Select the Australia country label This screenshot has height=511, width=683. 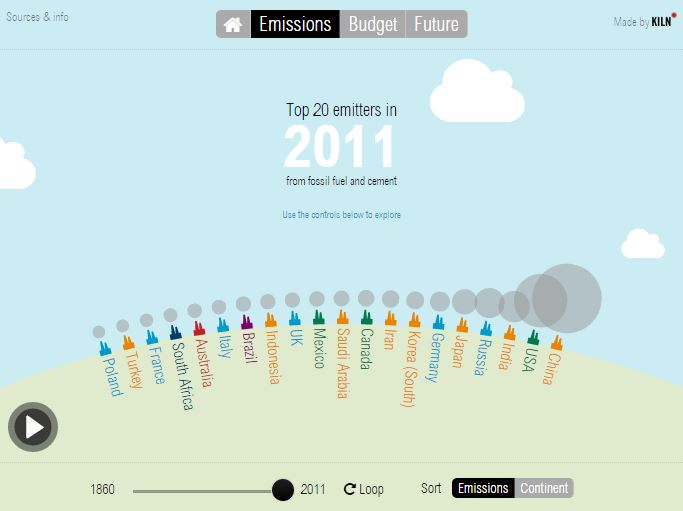[x=204, y=363]
